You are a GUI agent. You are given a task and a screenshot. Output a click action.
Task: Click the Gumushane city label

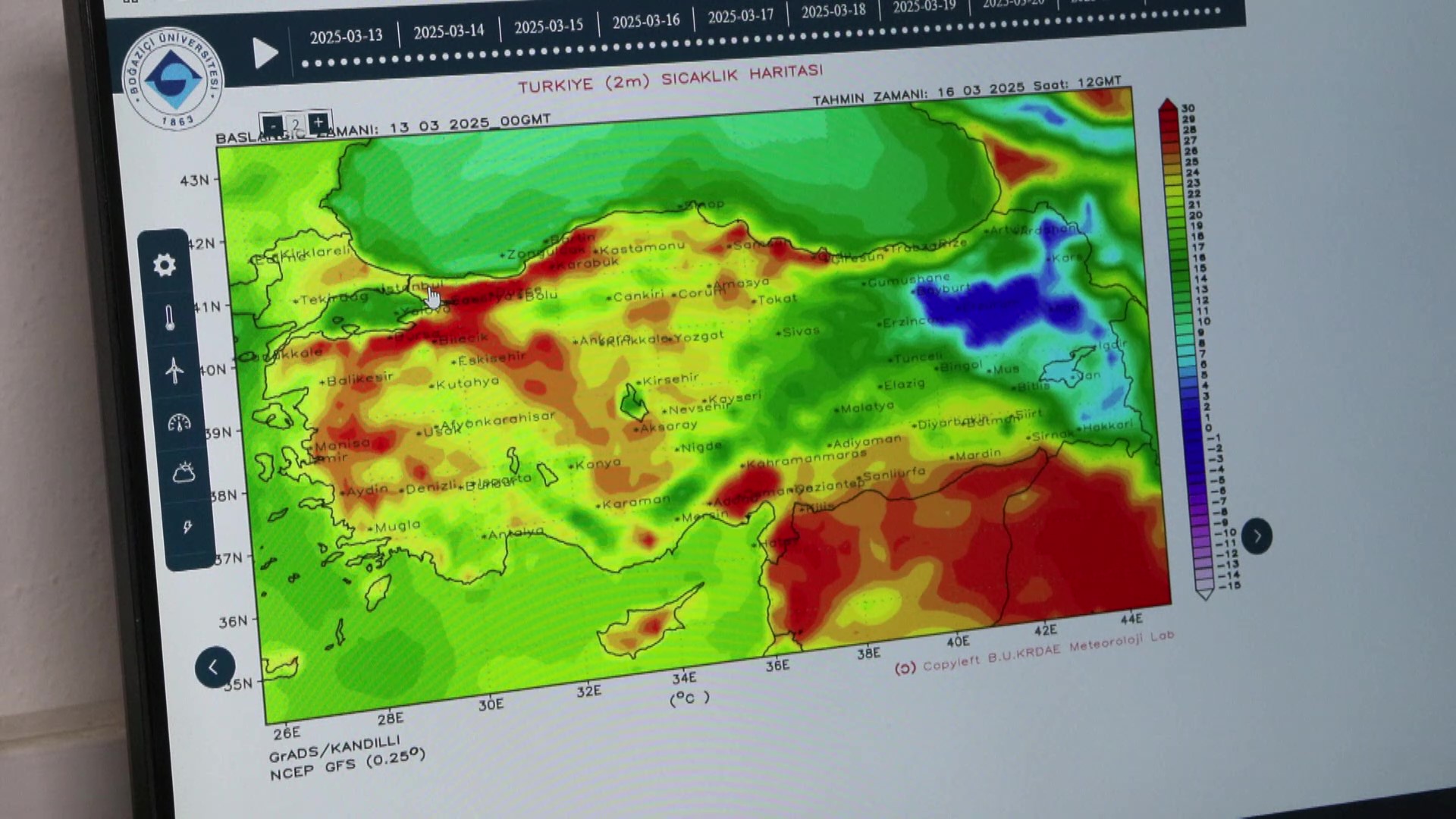[x=905, y=280]
